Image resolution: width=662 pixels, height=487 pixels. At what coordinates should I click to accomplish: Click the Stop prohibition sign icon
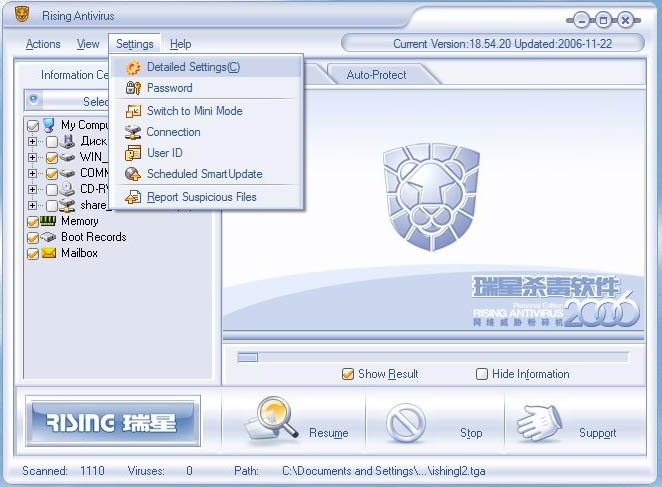pos(406,423)
